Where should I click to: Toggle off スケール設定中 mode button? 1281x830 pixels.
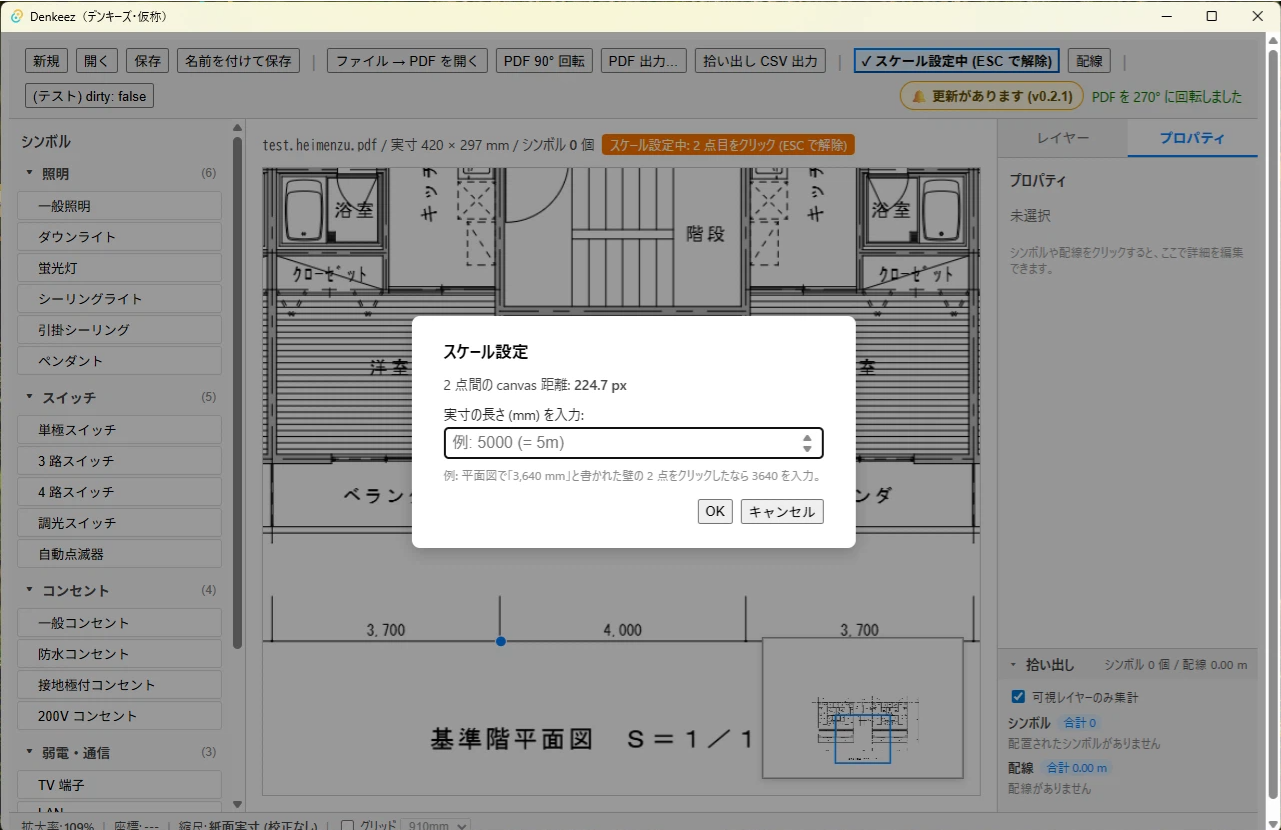(957, 61)
